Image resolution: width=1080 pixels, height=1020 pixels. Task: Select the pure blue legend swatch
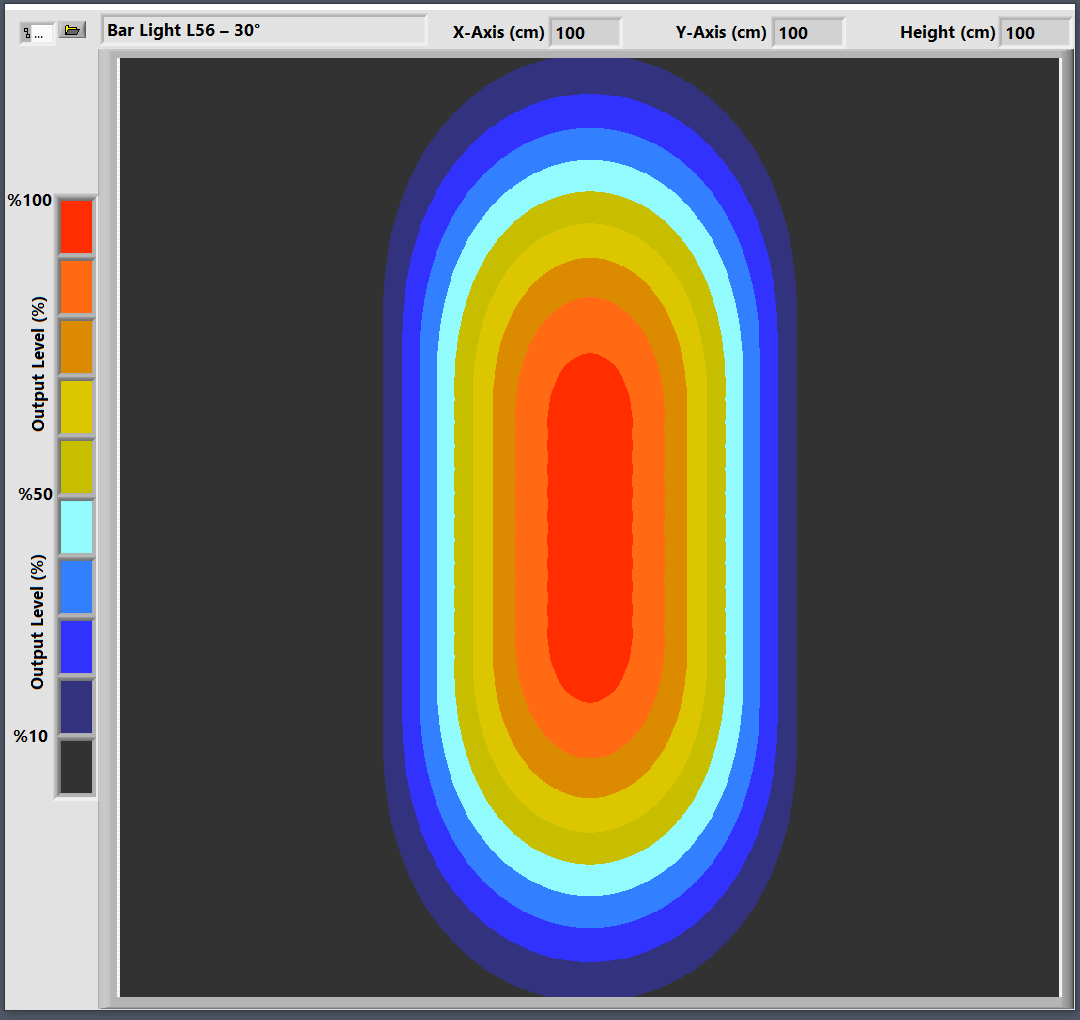click(x=76, y=647)
